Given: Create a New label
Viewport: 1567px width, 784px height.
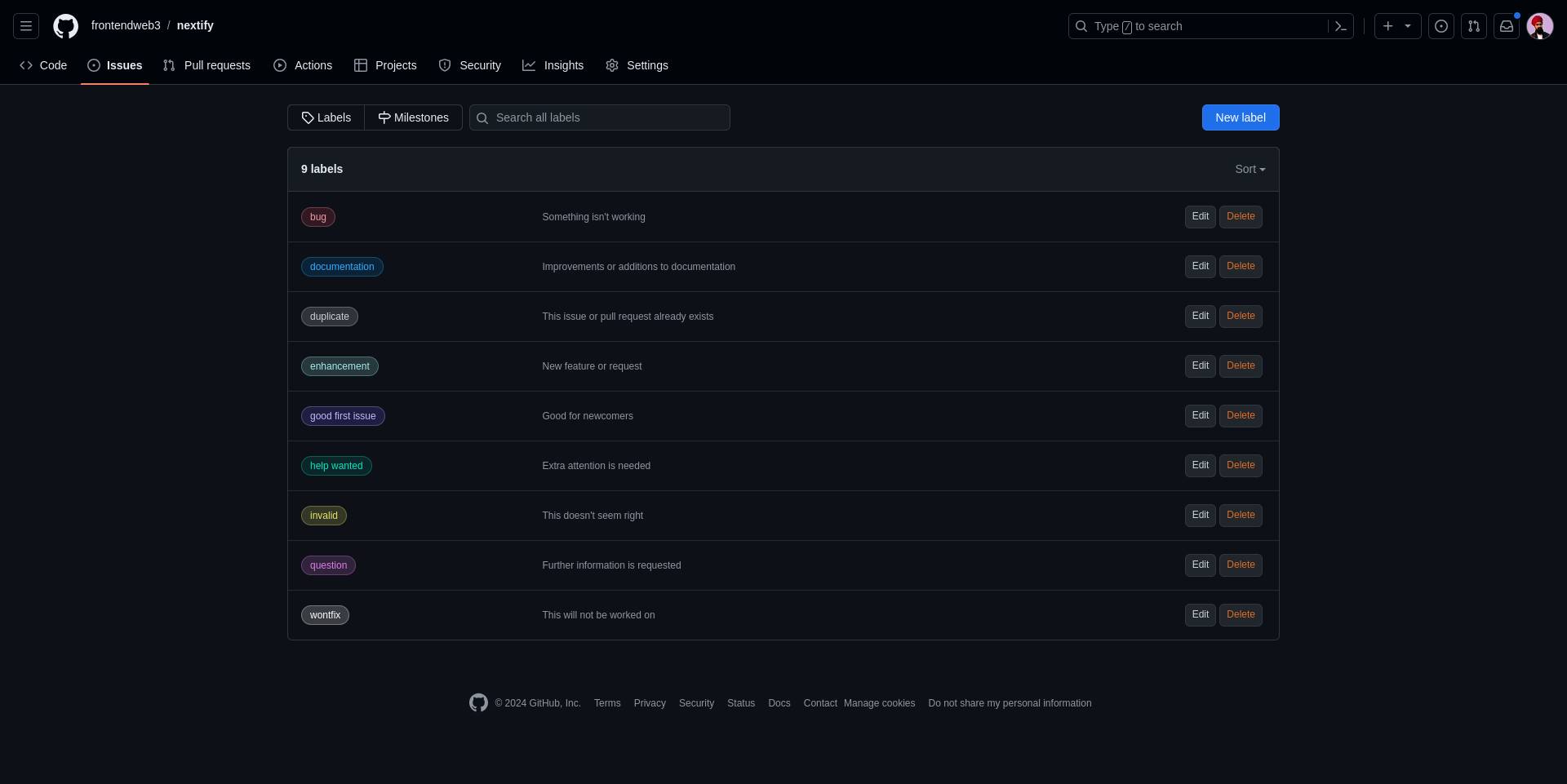Looking at the screenshot, I should (1241, 117).
